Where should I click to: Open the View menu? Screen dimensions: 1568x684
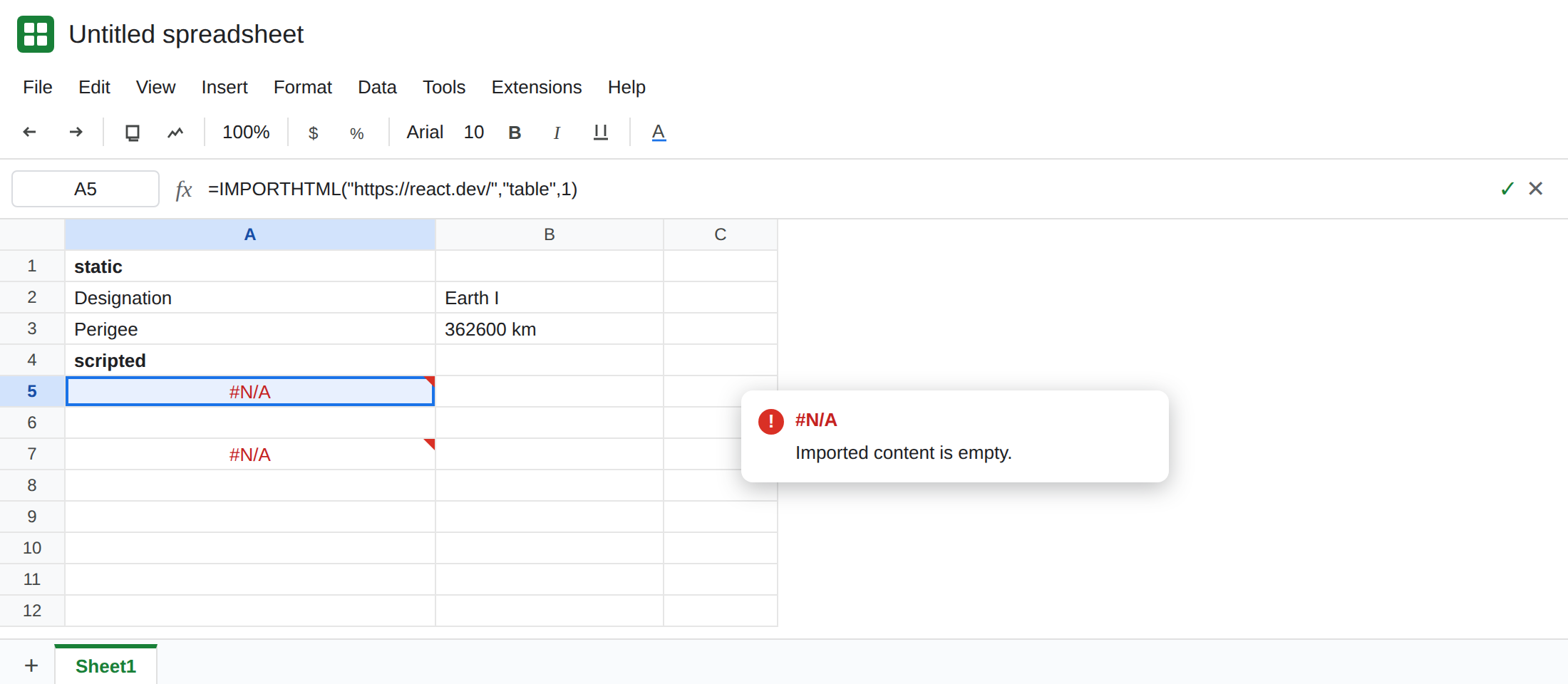pyautogui.click(x=155, y=87)
